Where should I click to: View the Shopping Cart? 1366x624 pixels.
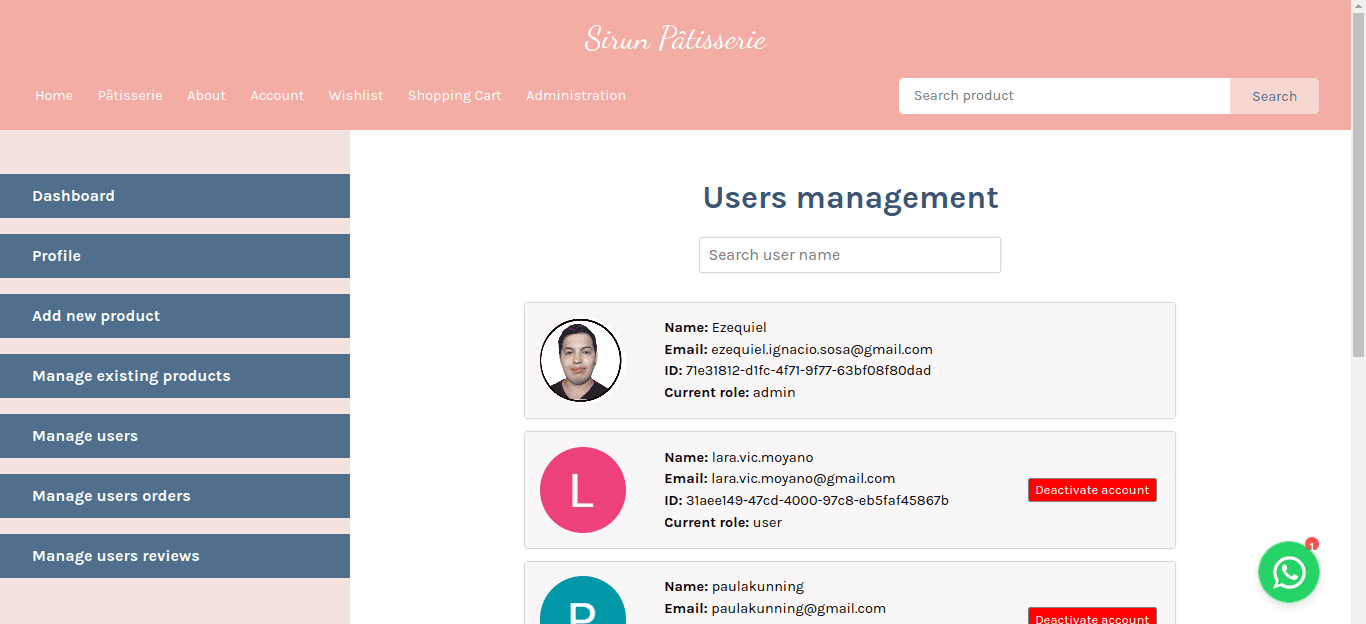(x=454, y=96)
